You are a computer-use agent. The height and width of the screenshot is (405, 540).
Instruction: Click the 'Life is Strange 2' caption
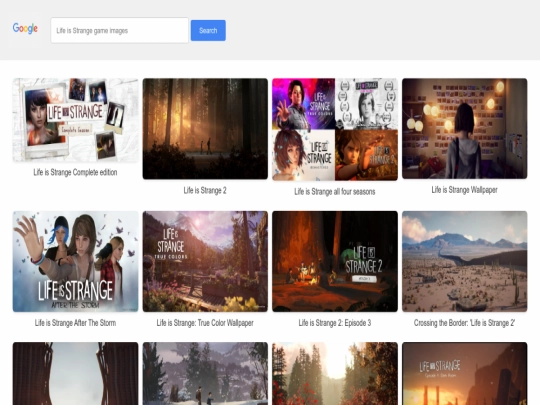click(x=205, y=190)
